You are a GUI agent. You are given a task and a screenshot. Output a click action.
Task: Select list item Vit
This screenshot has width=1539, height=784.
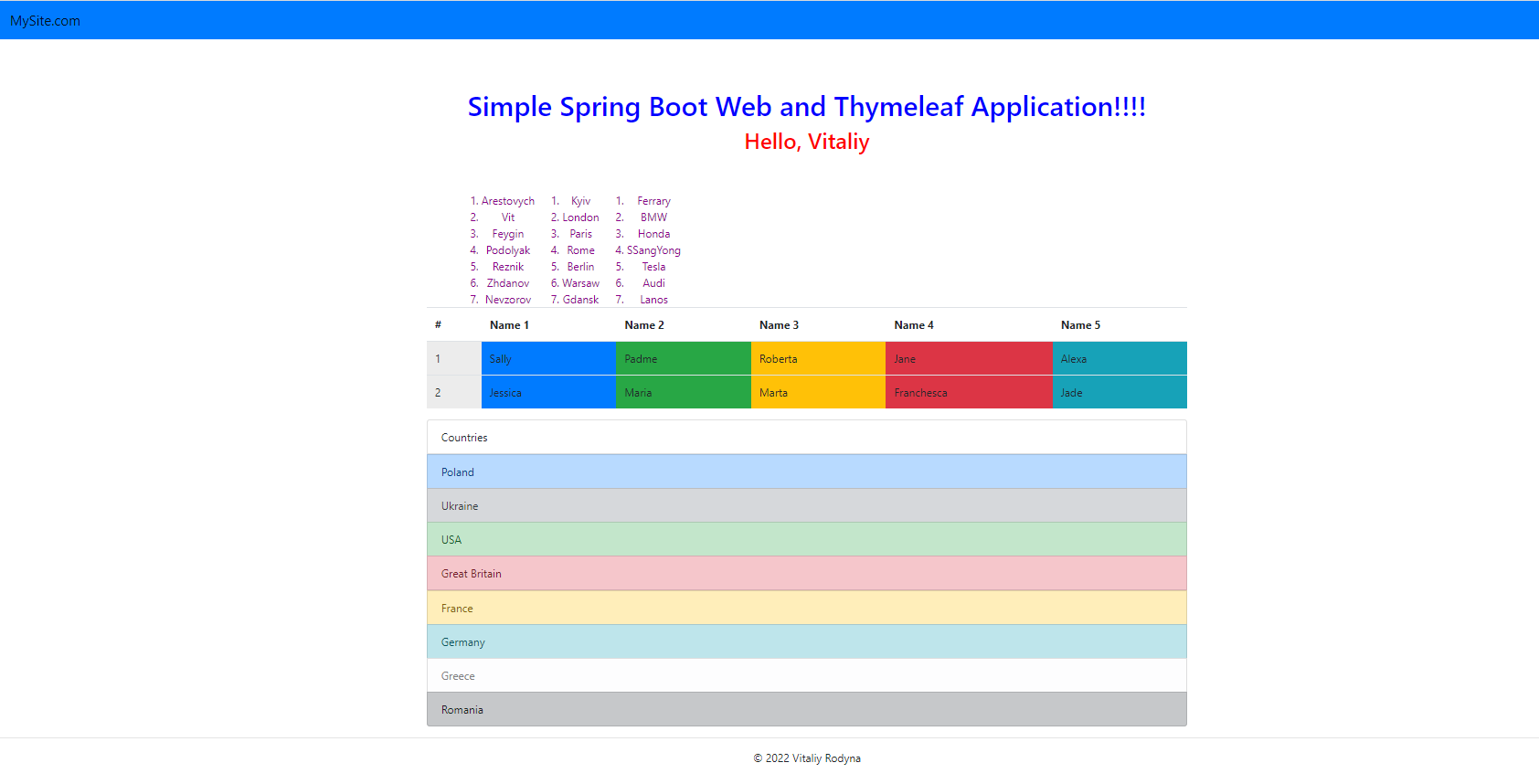pyautogui.click(x=507, y=217)
